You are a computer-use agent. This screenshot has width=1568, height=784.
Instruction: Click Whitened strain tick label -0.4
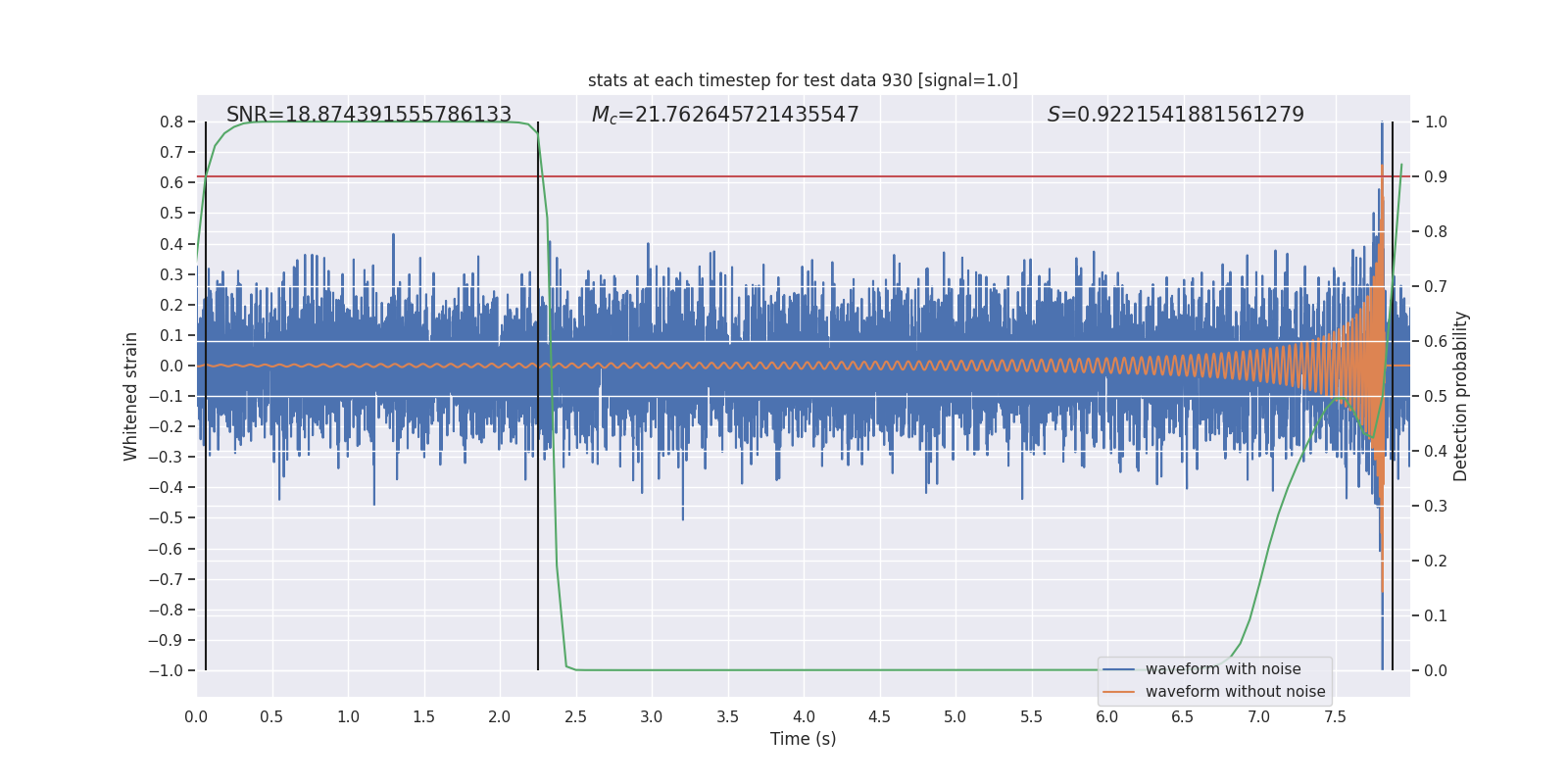[x=166, y=487]
